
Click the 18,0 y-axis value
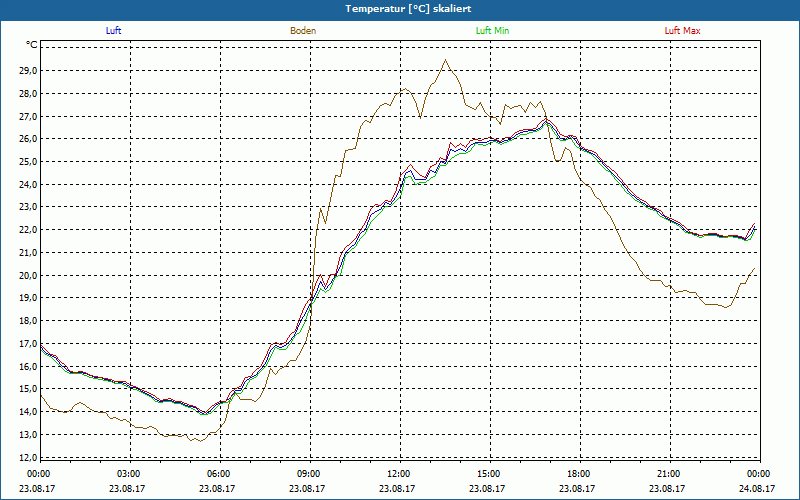point(29,321)
